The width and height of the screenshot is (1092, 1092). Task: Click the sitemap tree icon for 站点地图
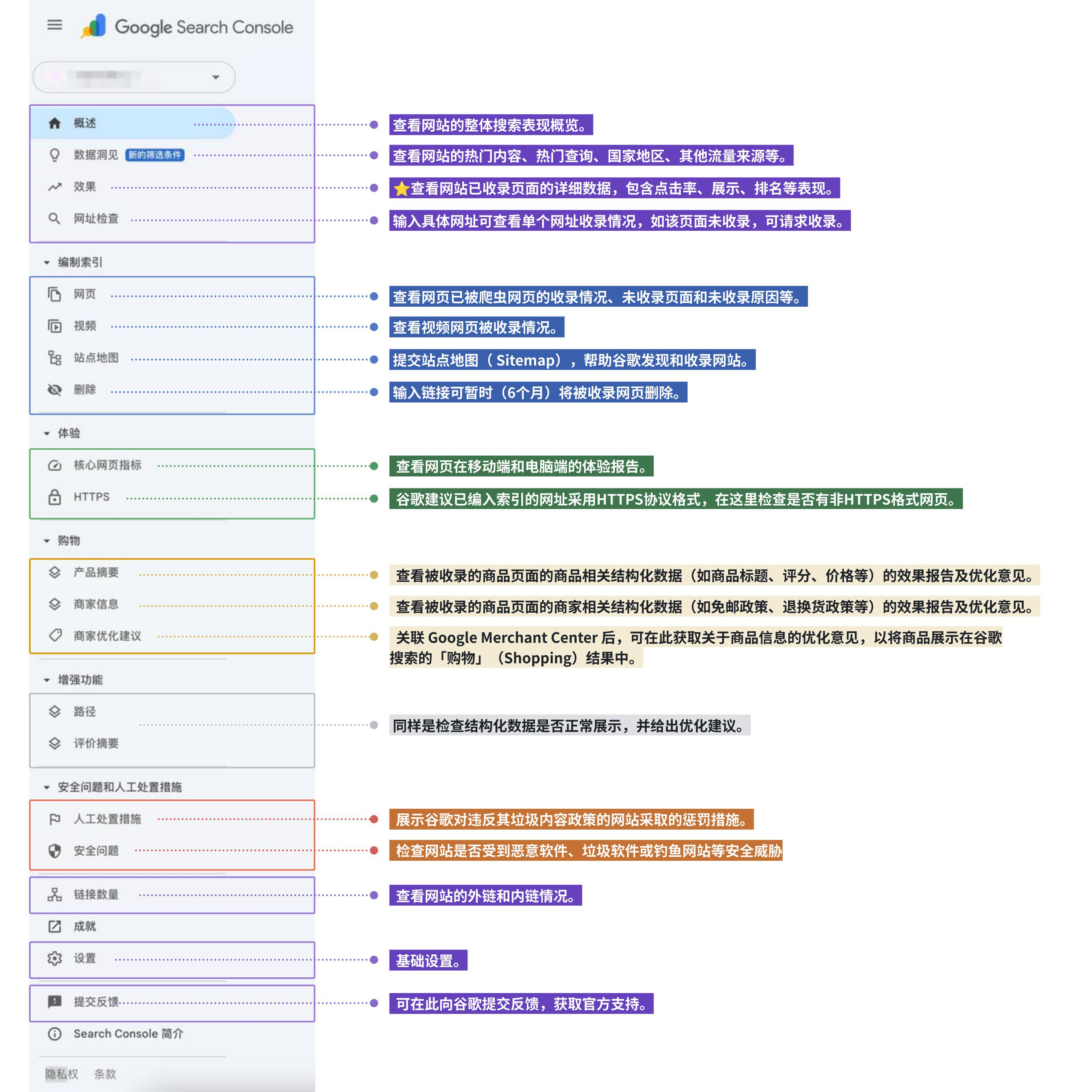pyautogui.click(x=54, y=358)
